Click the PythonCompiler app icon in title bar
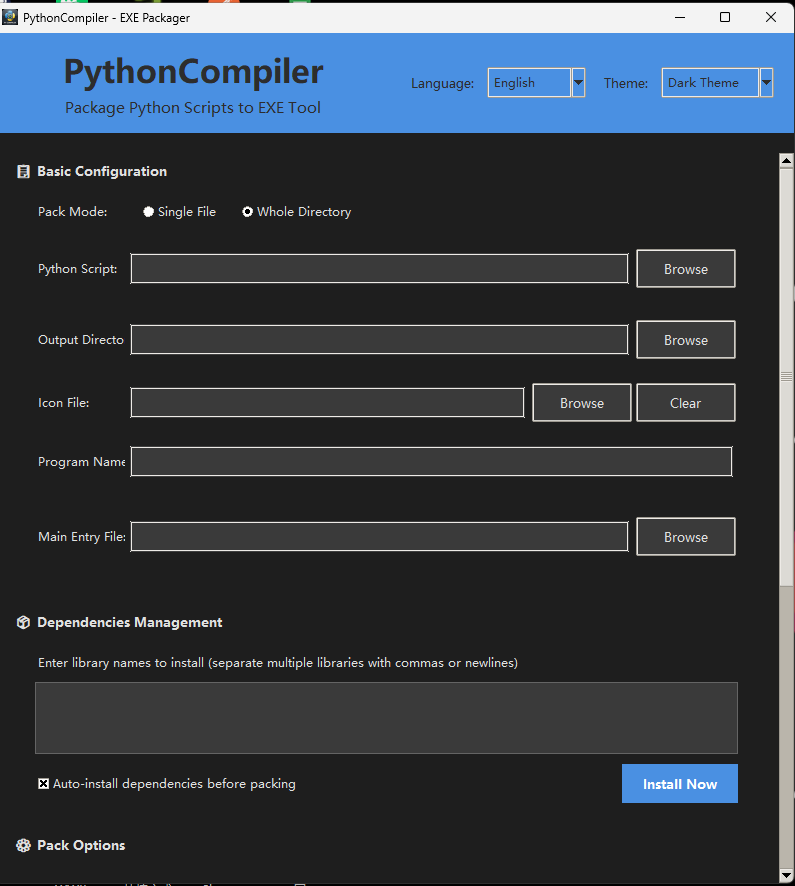 (11, 17)
